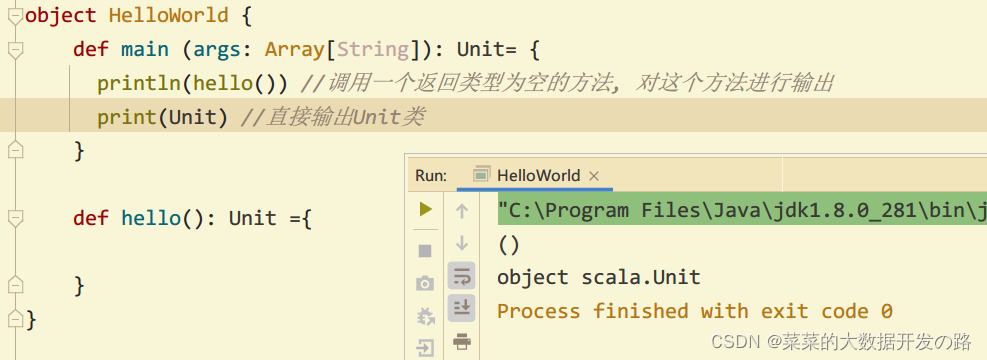Click the 'object' keyword on first line
Screen dimensions: 987x360
(x=61, y=15)
